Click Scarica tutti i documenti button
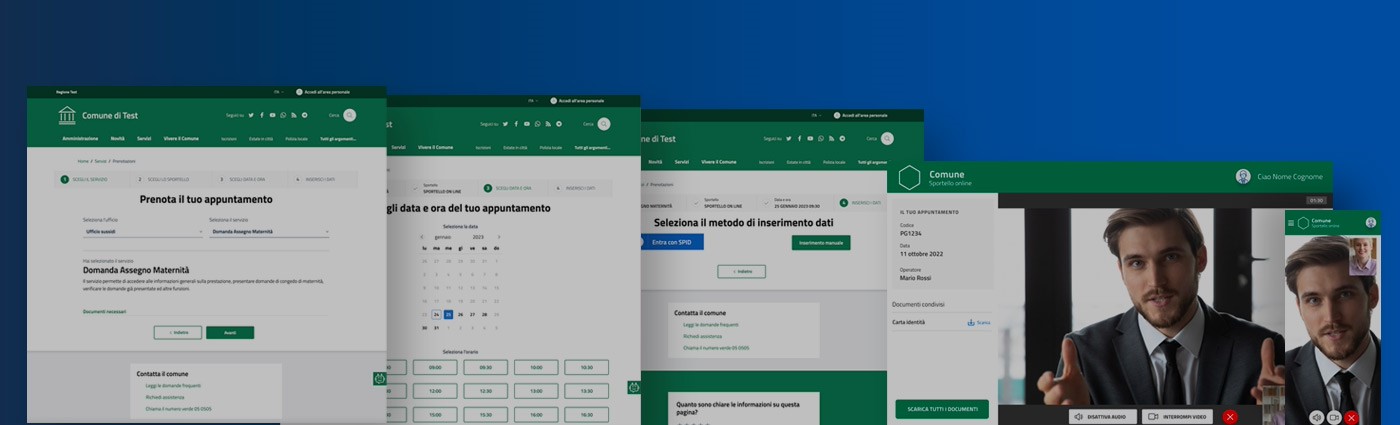 tap(942, 409)
